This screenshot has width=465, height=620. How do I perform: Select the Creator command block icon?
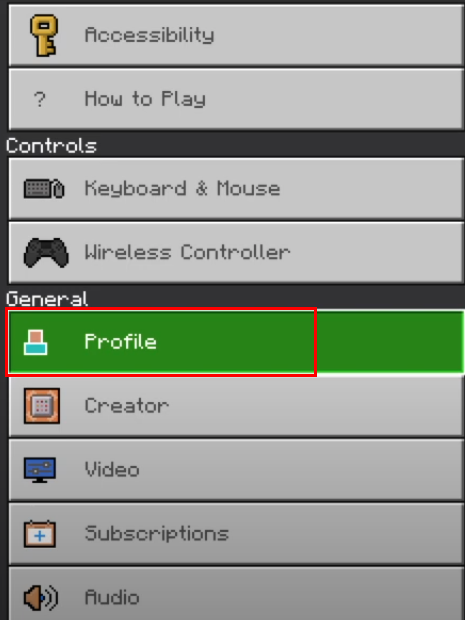[42, 406]
